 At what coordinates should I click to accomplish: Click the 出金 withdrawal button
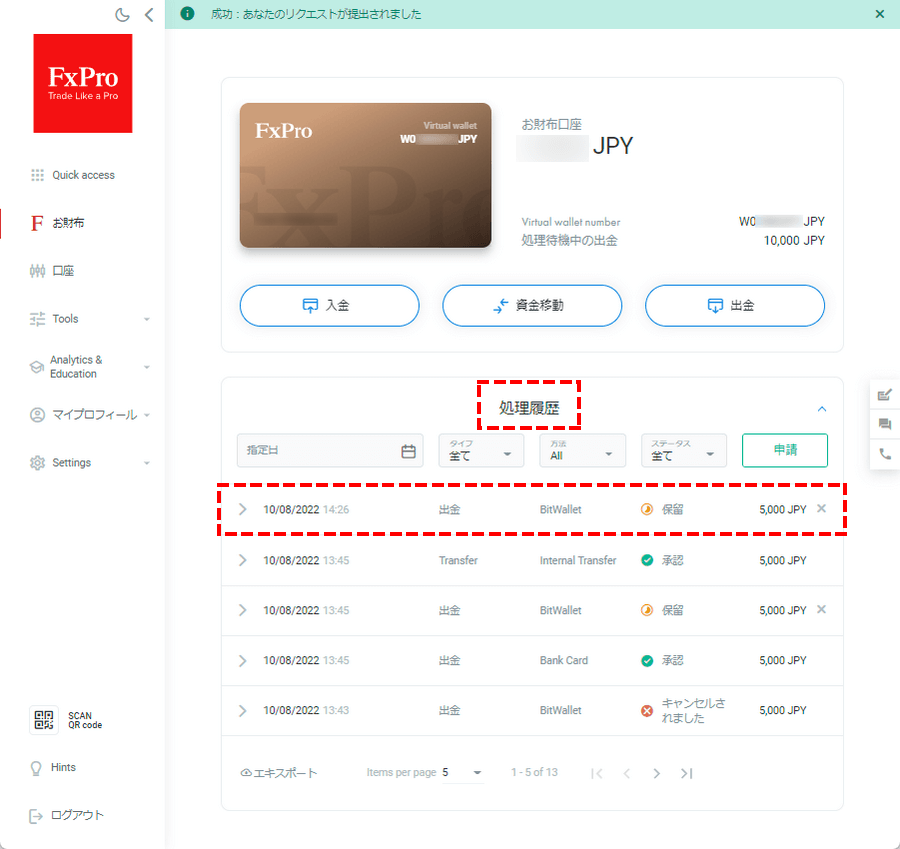[735, 305]
